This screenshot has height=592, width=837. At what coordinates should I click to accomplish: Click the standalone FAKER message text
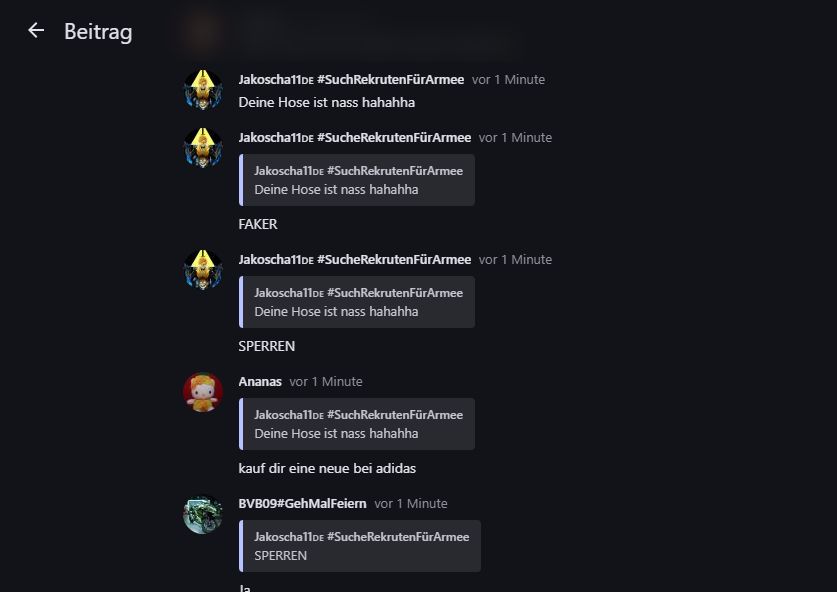[x=258, y=224]
